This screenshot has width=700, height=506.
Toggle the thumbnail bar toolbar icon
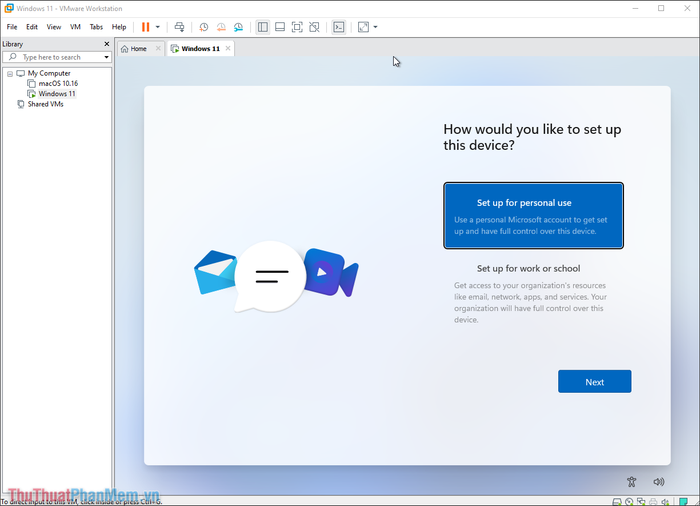click(x=280, y=27)
